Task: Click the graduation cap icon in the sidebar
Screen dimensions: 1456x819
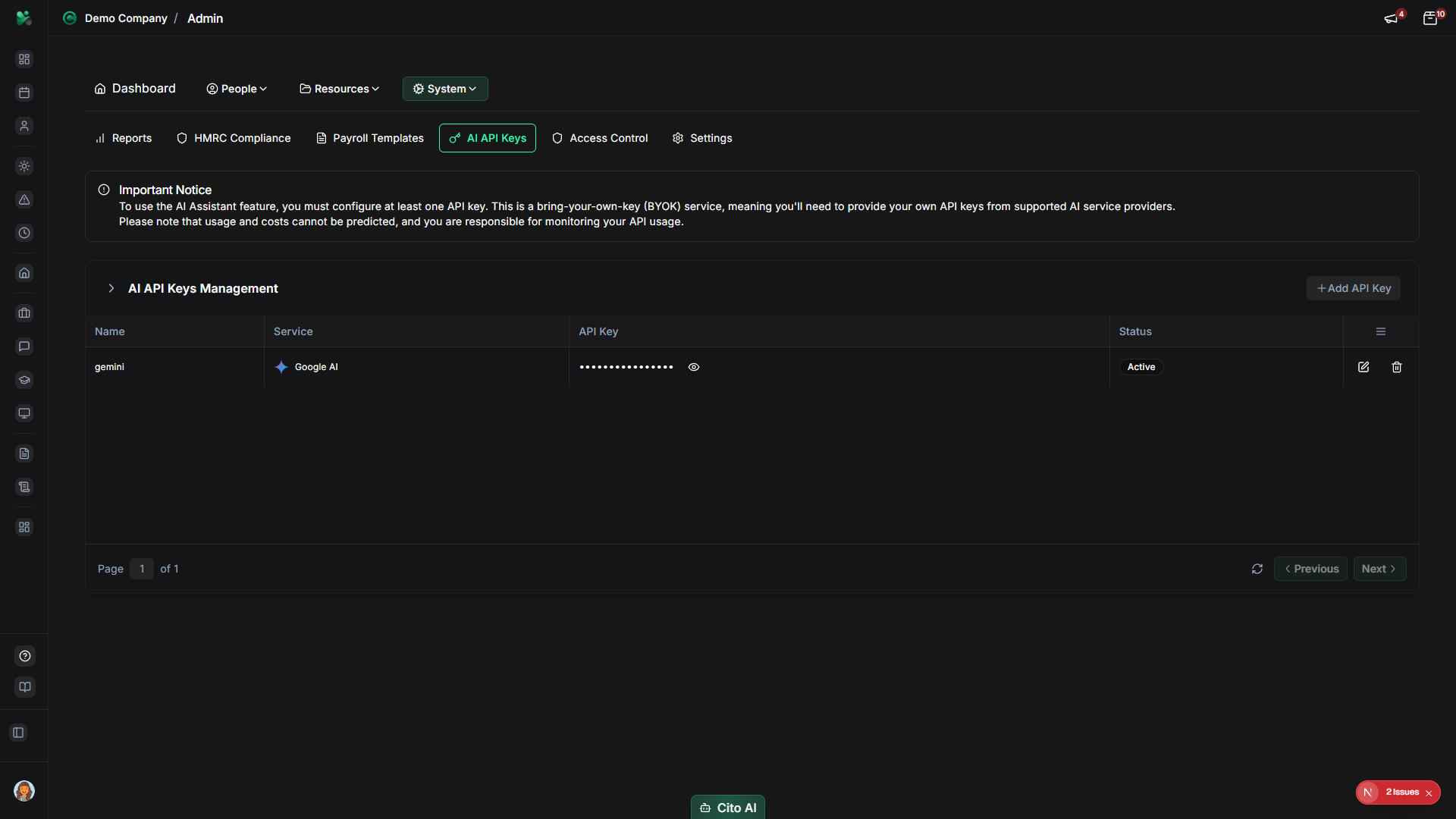Action: click(x=24, y=381)
